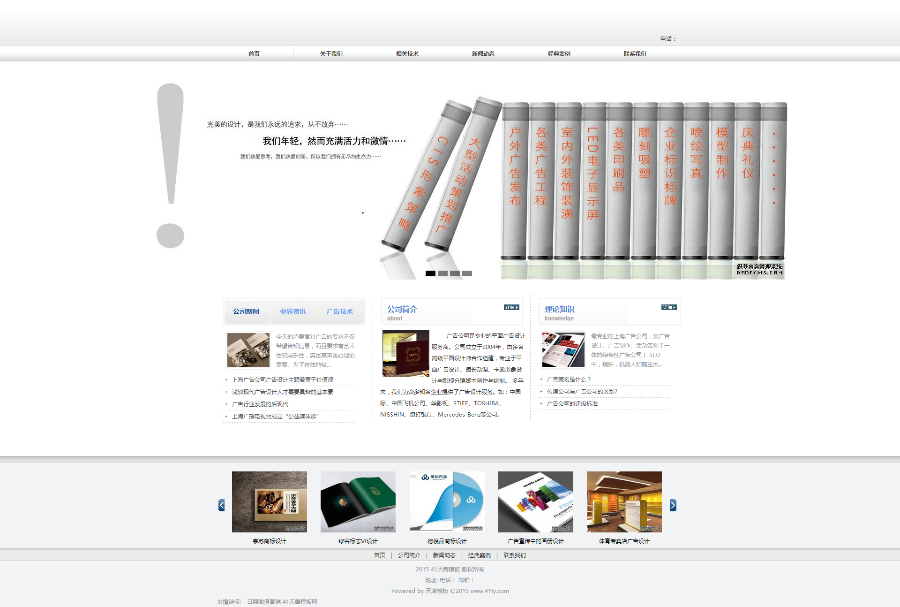Viewport: 900px width, 607px height.
Task: Open 经典案例 in the top navigation
Action: [x=559, y=53]
